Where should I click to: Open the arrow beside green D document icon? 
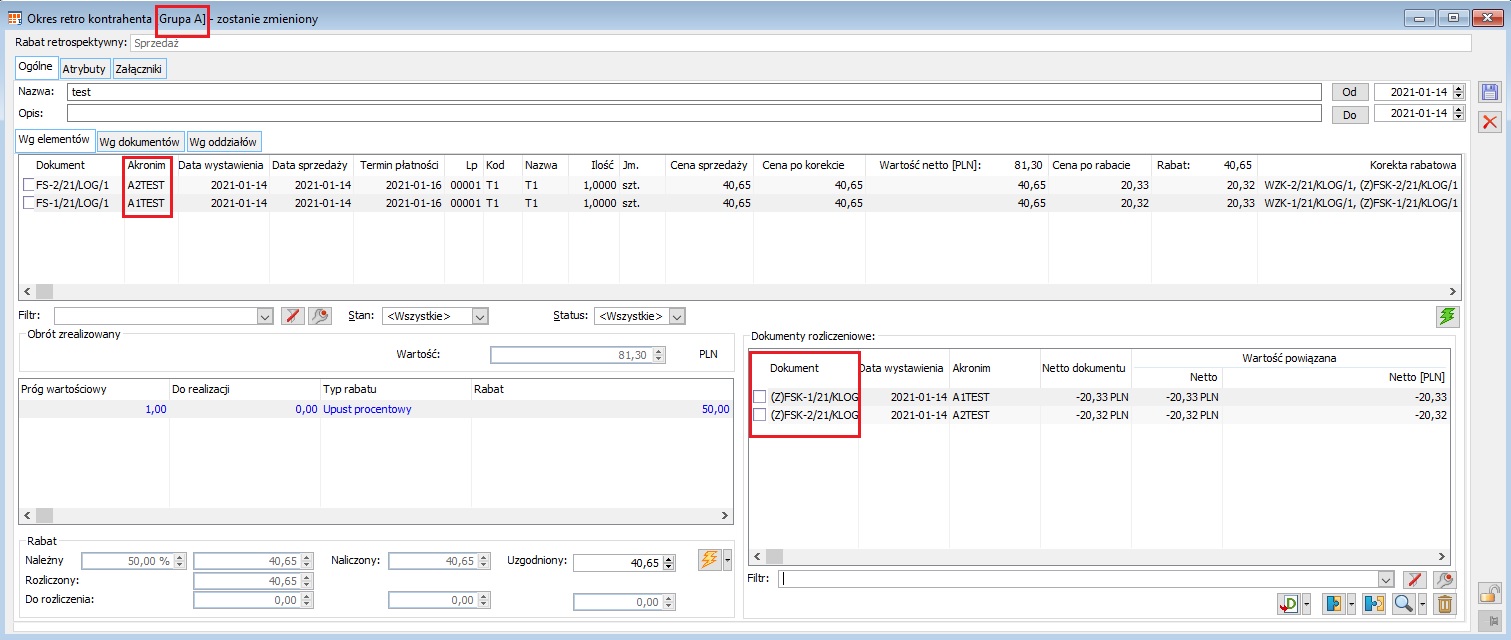[1308, 604]
